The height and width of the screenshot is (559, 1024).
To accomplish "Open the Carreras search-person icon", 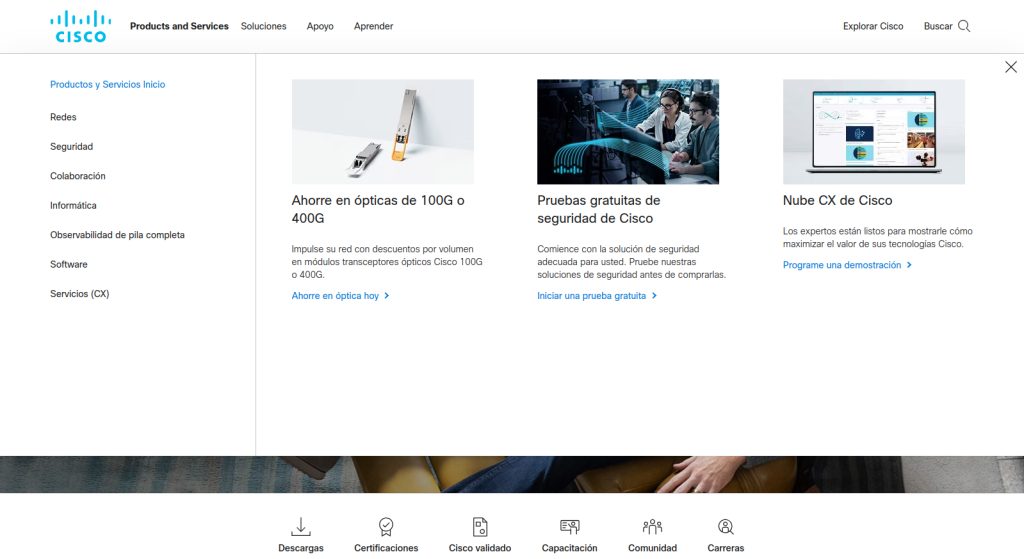I will (726, 526).
